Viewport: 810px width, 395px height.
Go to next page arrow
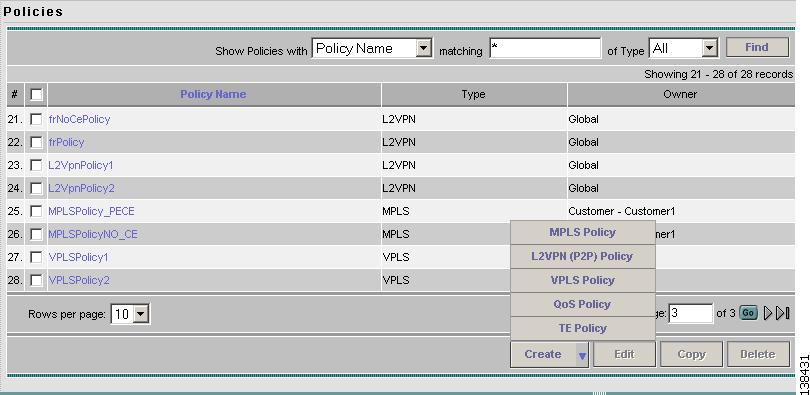click(x=768, y=313)
